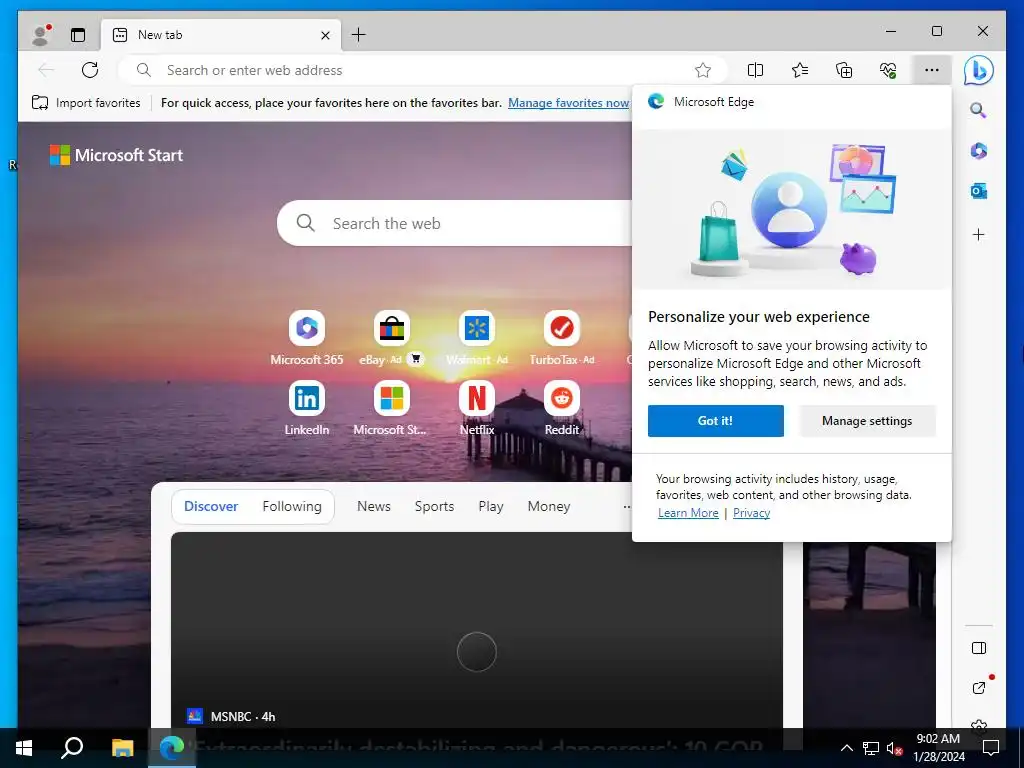Click the Got it! button
Image resolution: width=1024 pixels, height=768 pixels.
tap(716, 421)
